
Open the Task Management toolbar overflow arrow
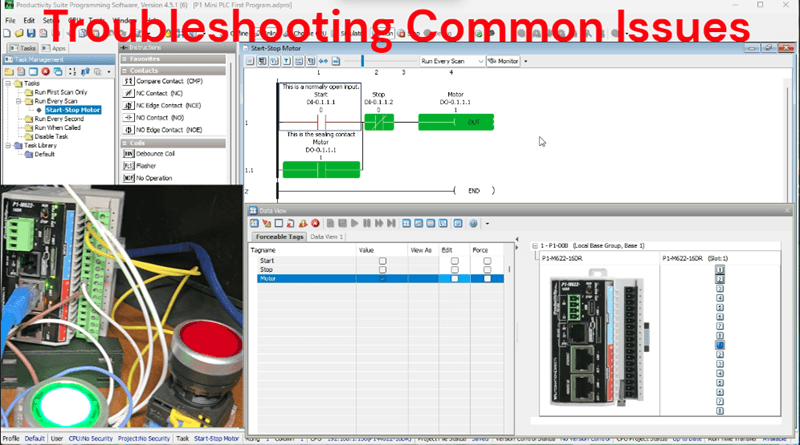click(x=109, y=72)
